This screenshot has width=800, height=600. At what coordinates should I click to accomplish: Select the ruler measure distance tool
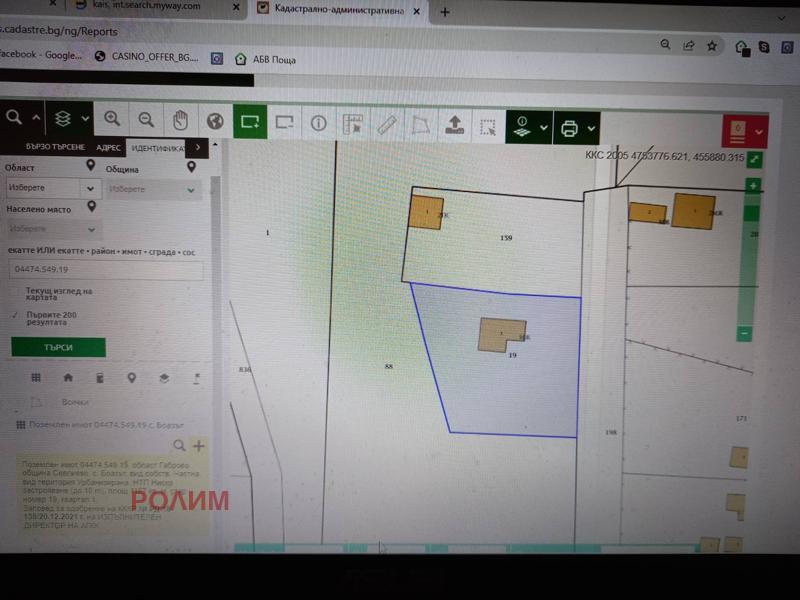click(x=387, y=125)
